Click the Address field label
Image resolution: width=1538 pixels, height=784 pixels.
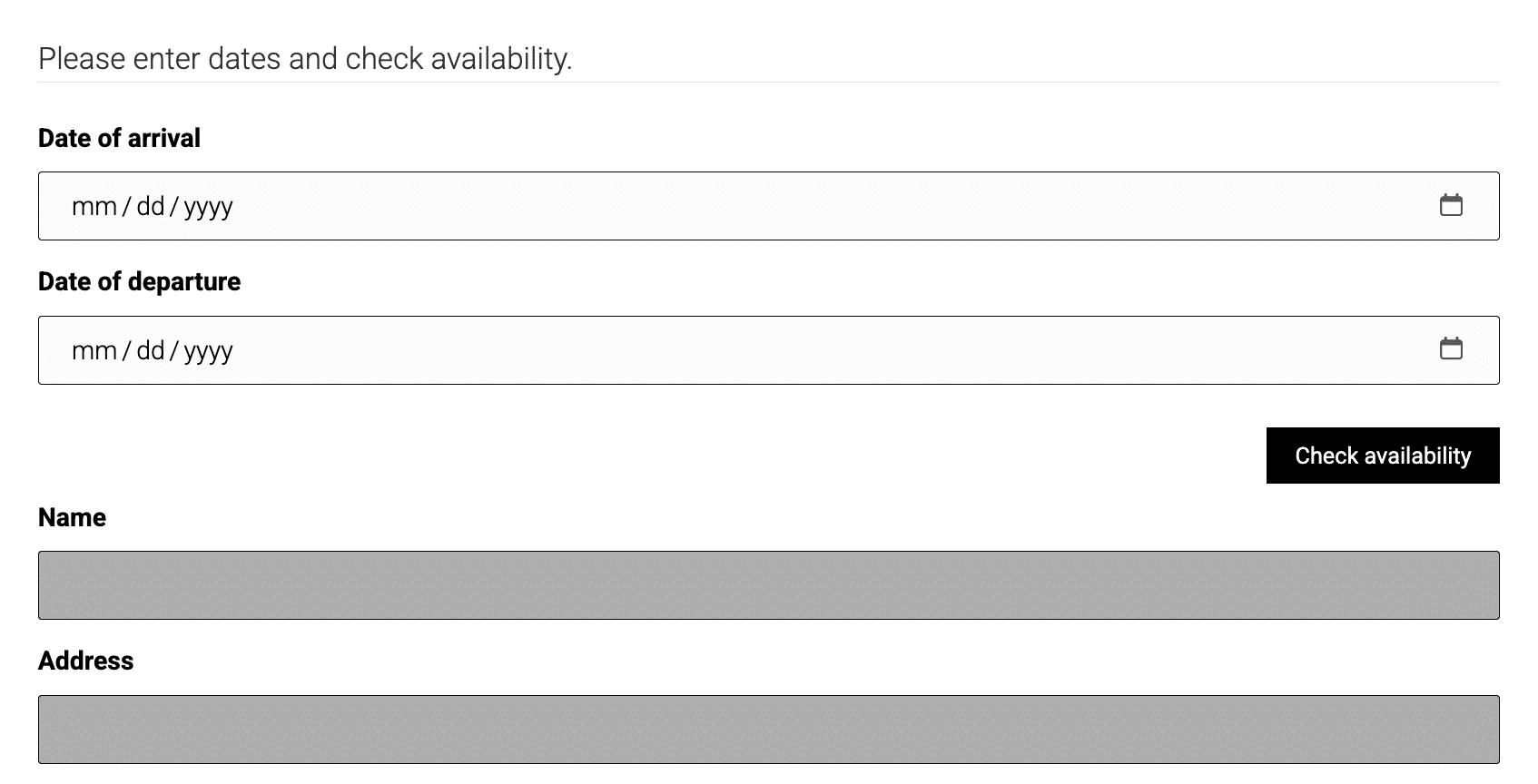tap(85, 661)
